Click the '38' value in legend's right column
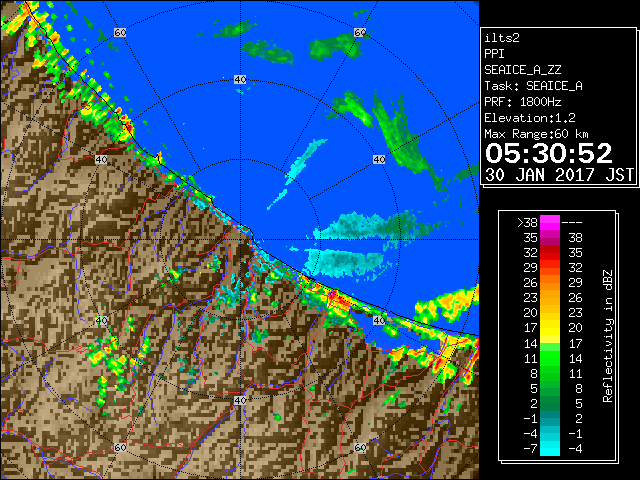 [575, 238]
